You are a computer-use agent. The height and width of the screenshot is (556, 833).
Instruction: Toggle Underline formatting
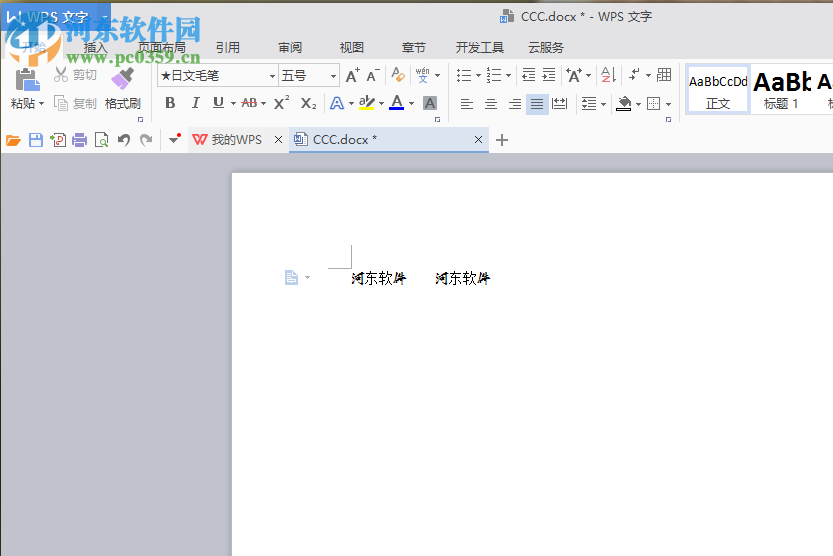click(x=218, y=103)
